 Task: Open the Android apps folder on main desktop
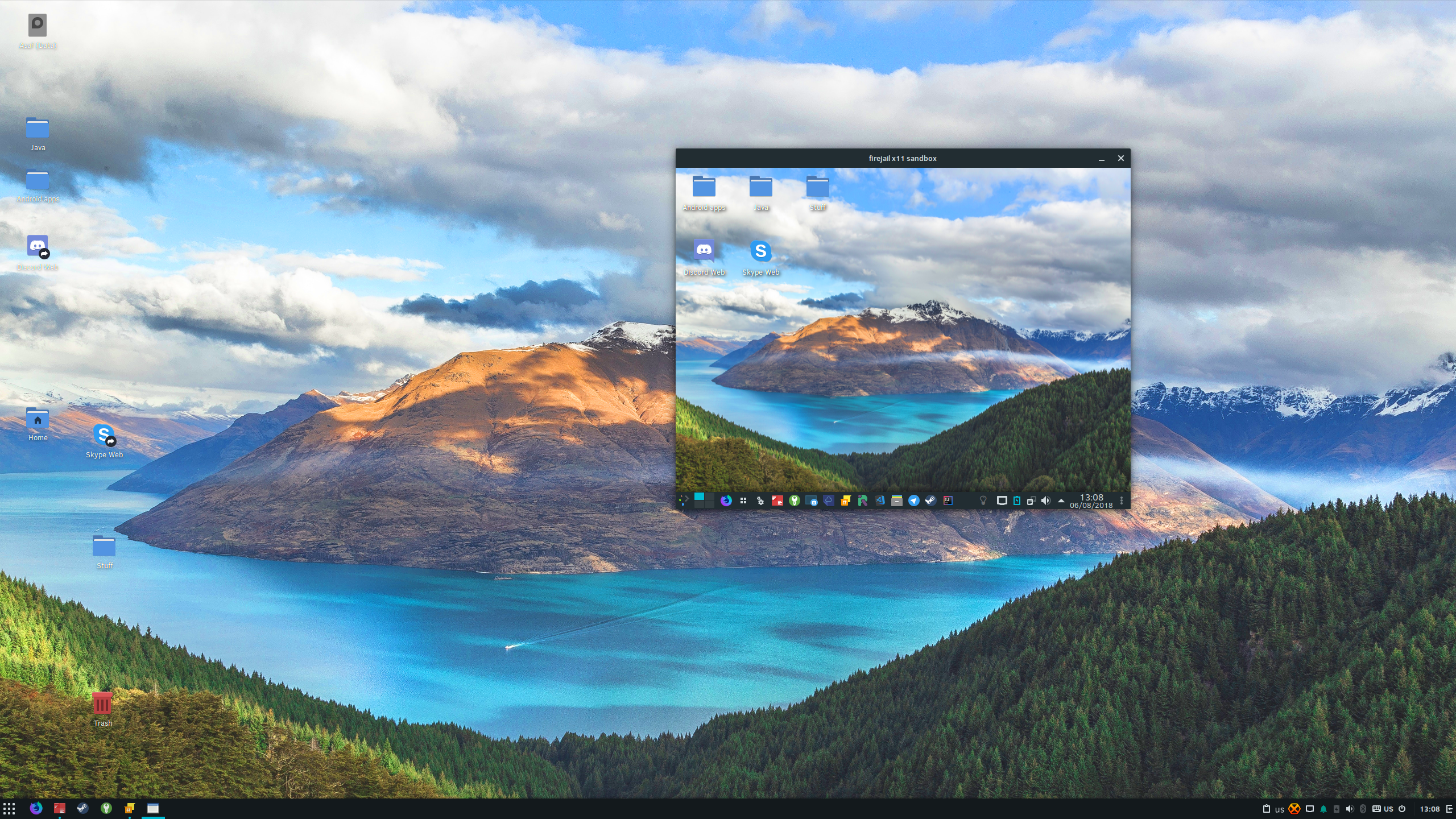tap(38, 186)
